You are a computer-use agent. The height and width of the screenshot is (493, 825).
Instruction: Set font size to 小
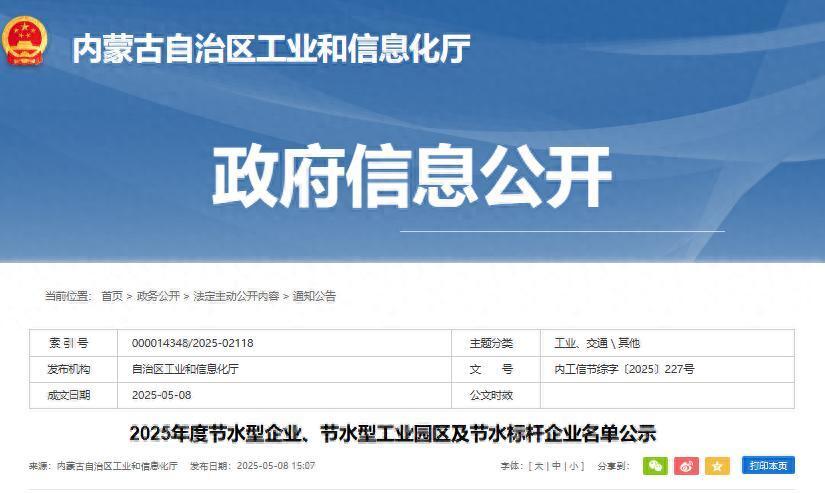pyautogui.click(x=574, y=466)
